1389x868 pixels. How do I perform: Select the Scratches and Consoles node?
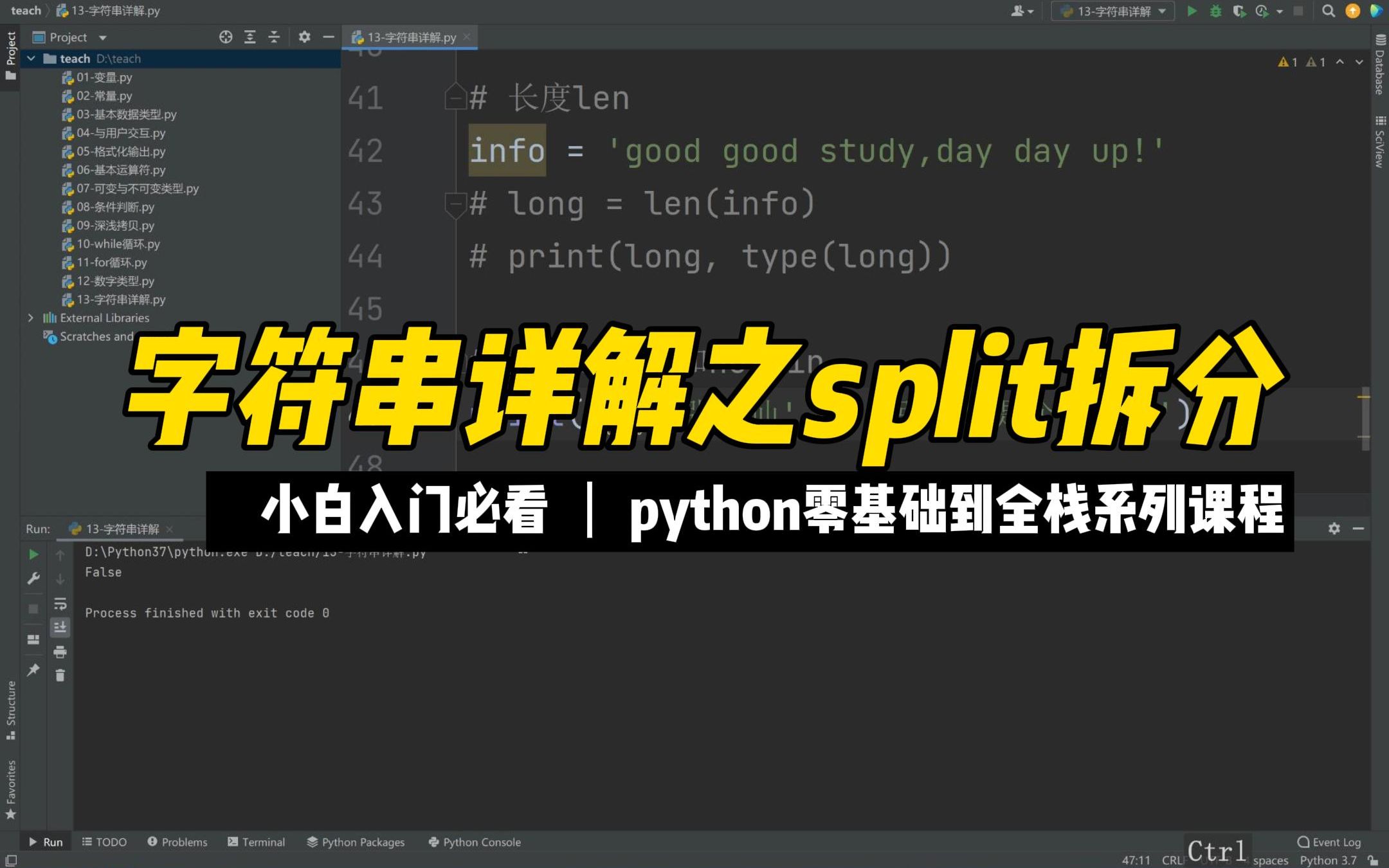point(89,336)
